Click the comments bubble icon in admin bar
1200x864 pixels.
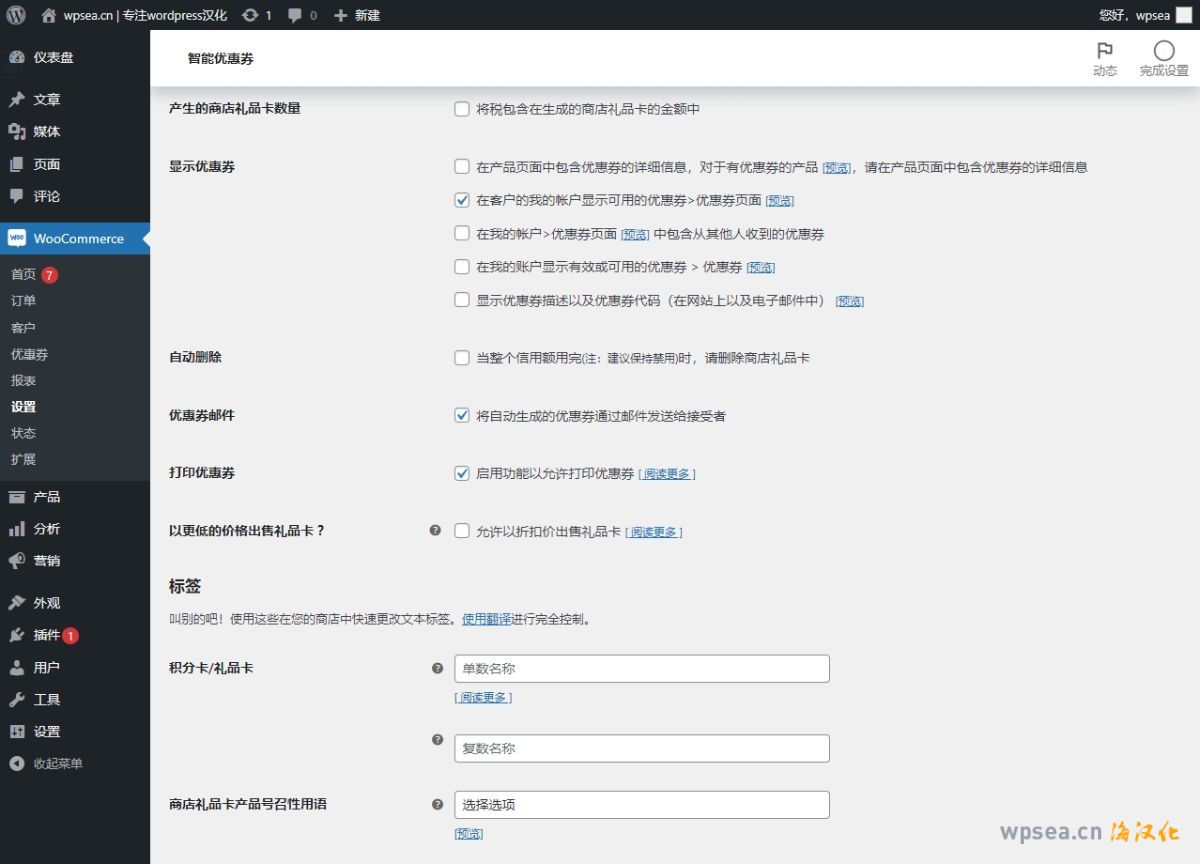click(295, 15)
